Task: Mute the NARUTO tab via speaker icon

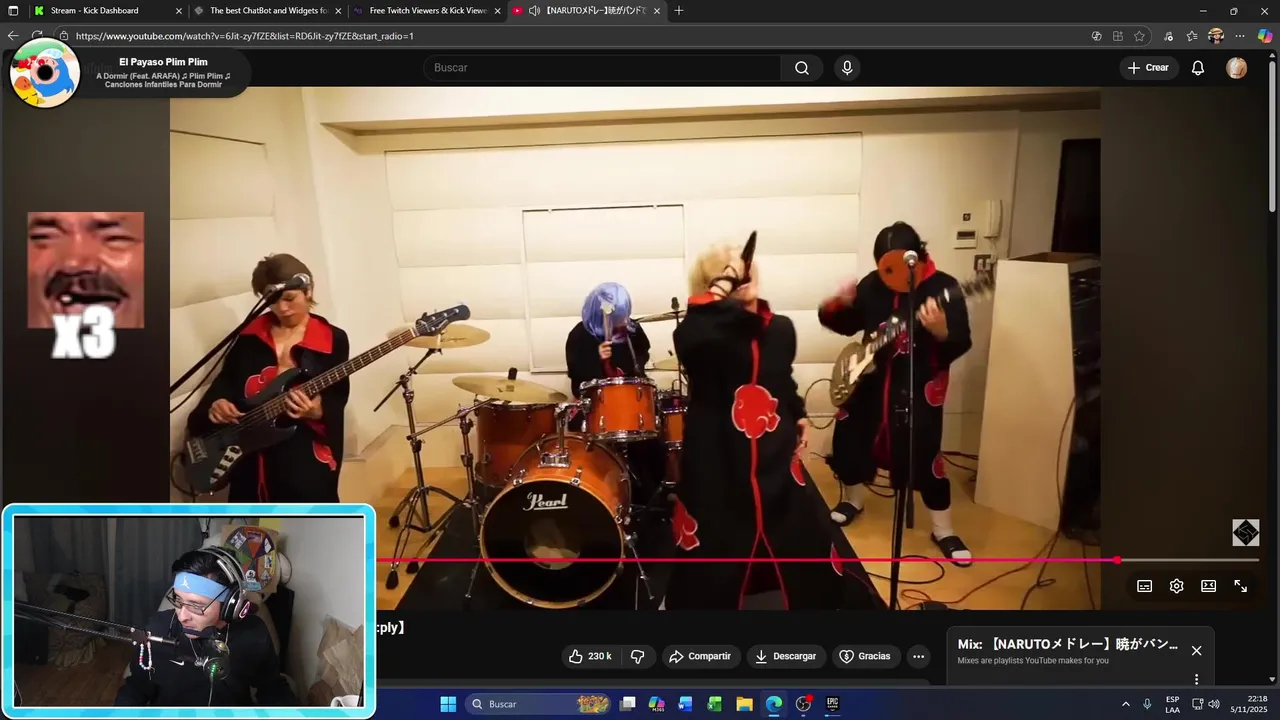Action: tap(534, 11)
